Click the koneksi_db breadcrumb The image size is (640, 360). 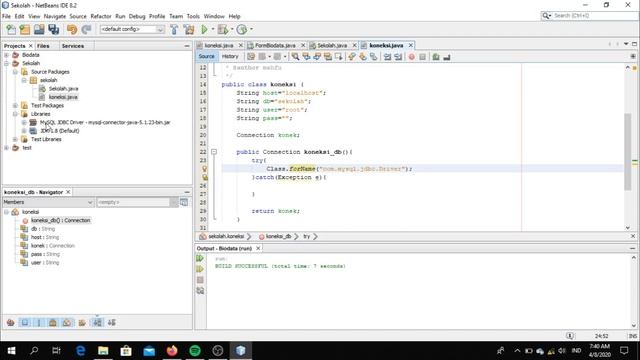click(x=278, y=237)
